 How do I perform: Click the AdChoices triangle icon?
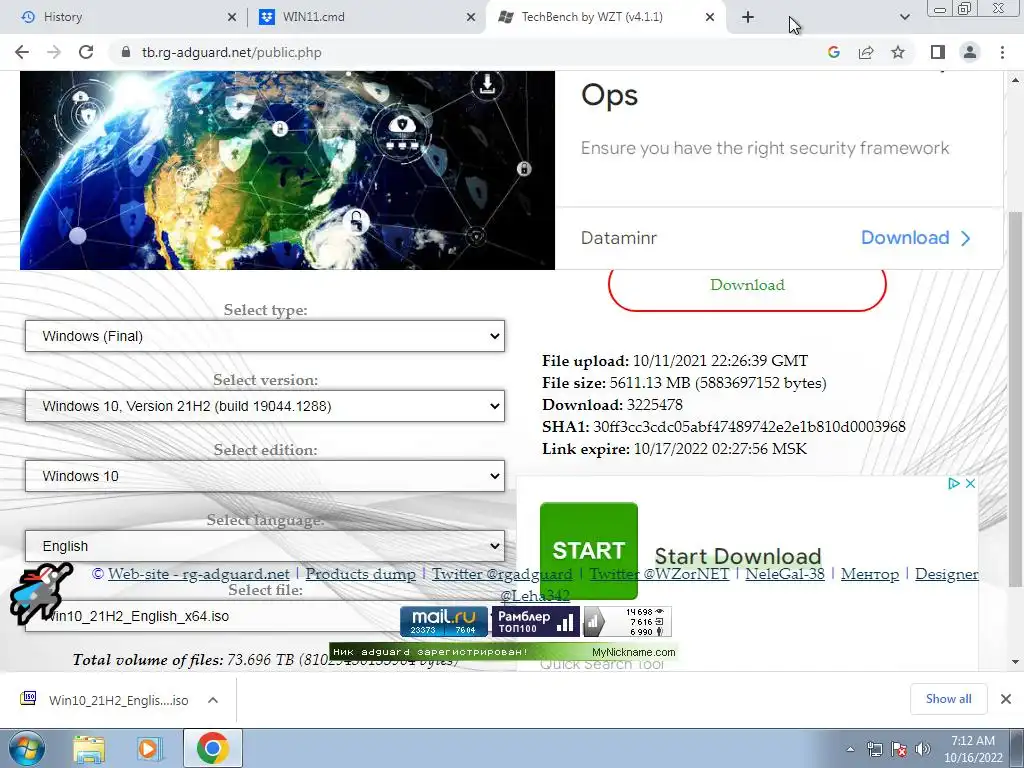(x=953, y=483)
